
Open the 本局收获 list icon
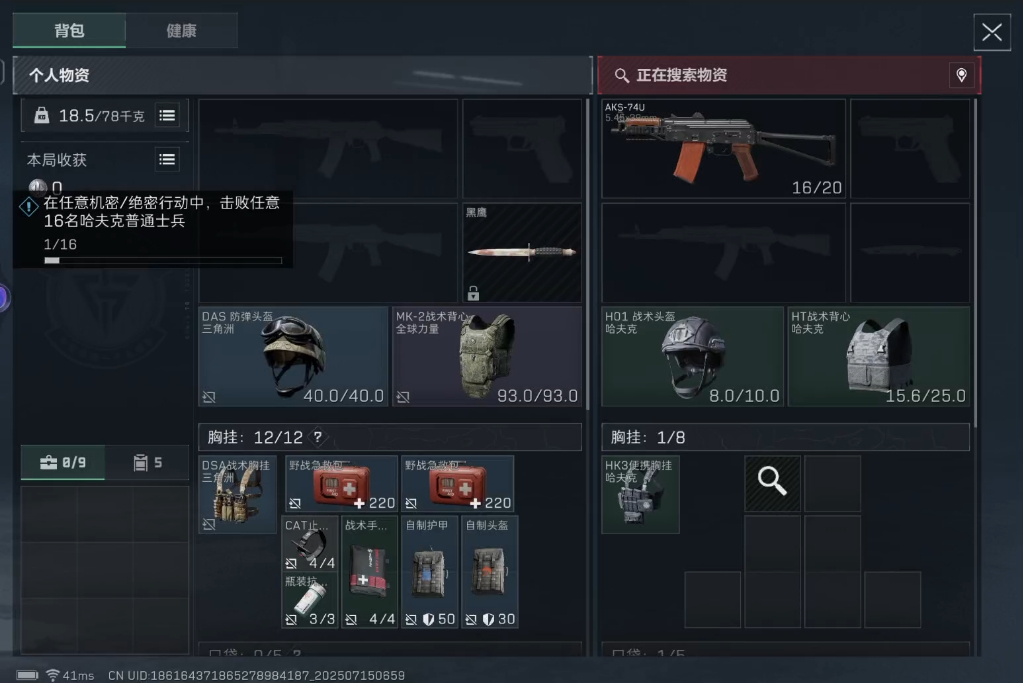pyautogui.click(x=167, y=159)
